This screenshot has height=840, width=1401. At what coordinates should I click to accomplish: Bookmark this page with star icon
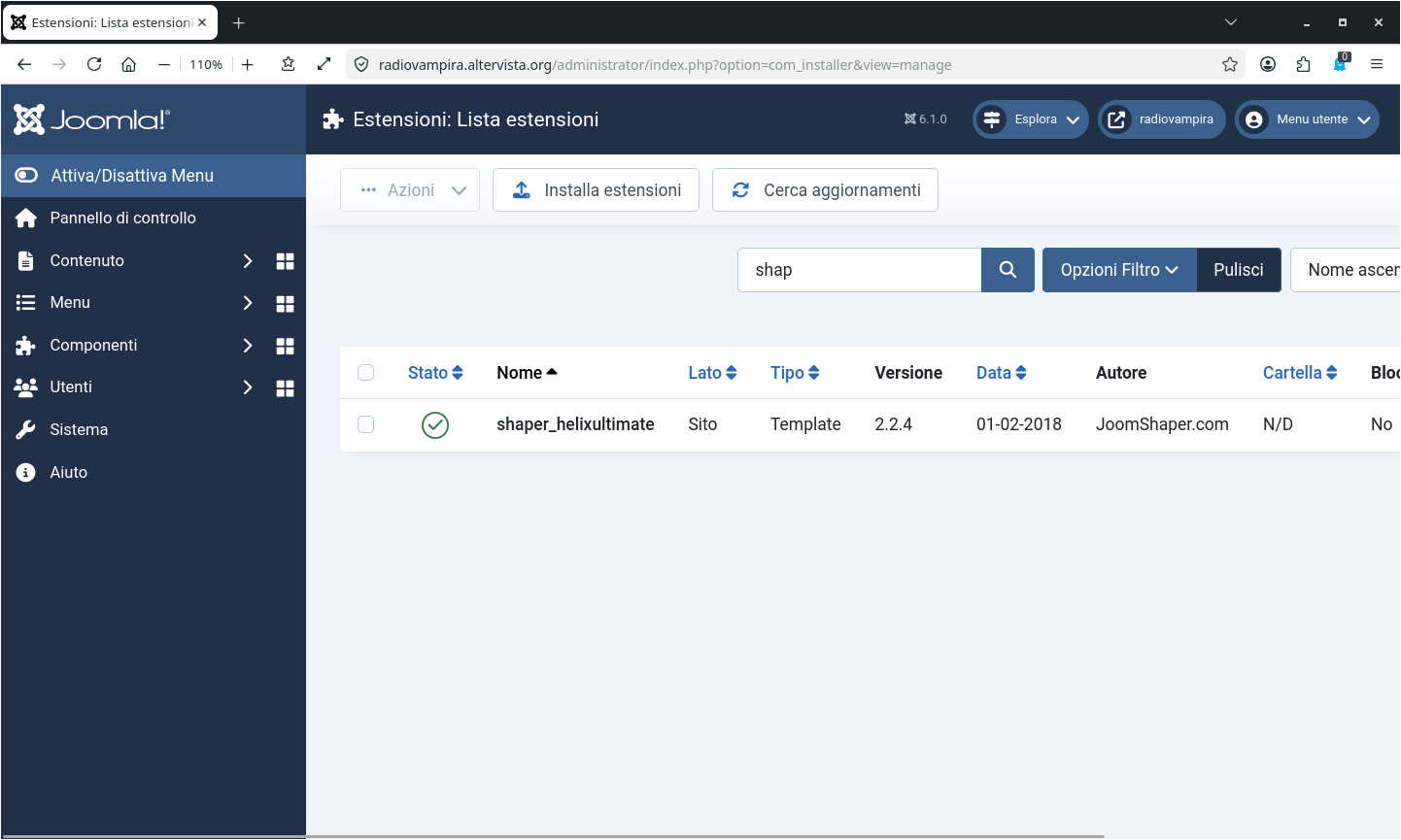pyautogui.click(x=1230, y=65)
